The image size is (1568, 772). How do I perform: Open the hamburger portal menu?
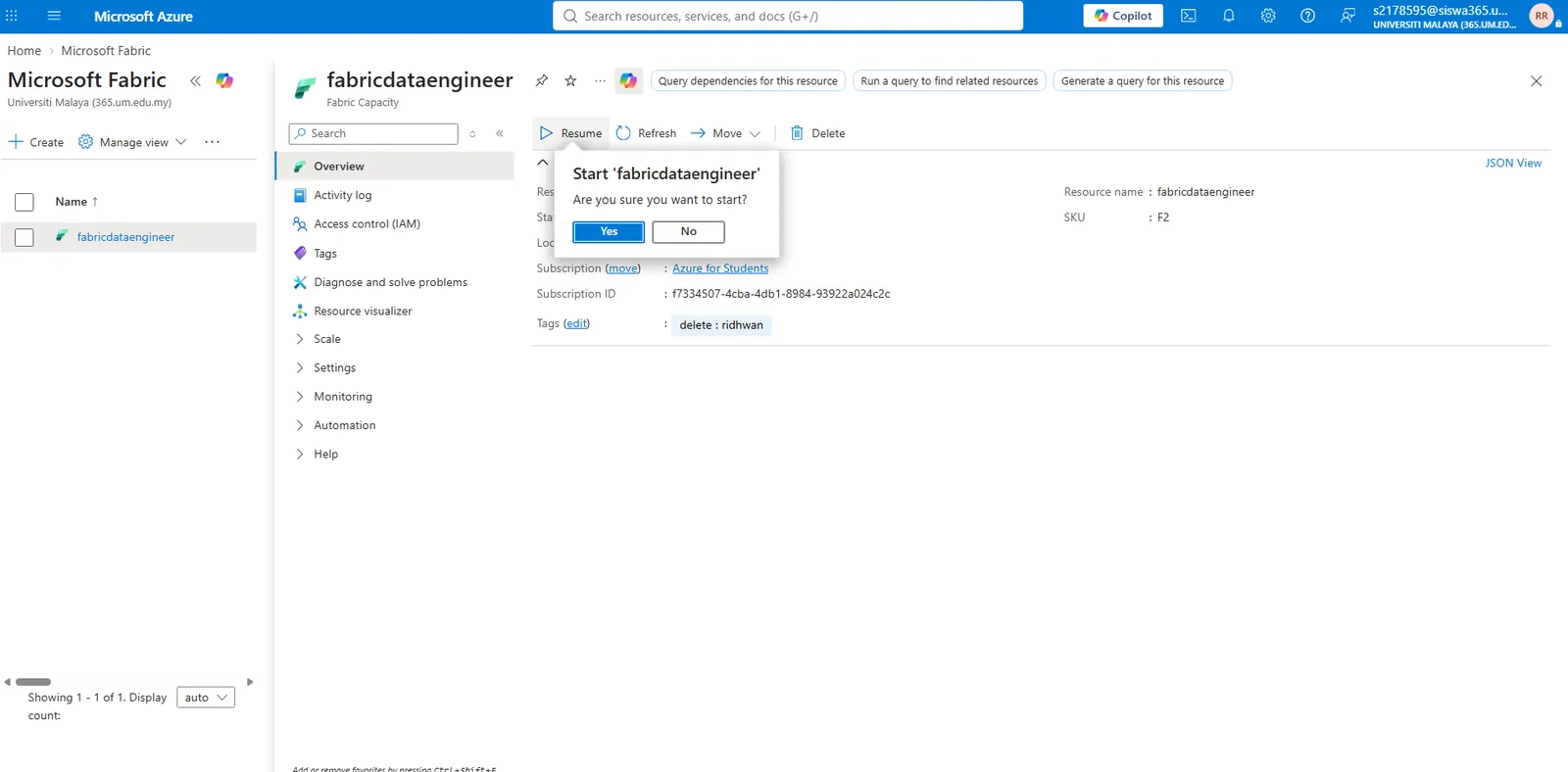click(x=54, y=16)
